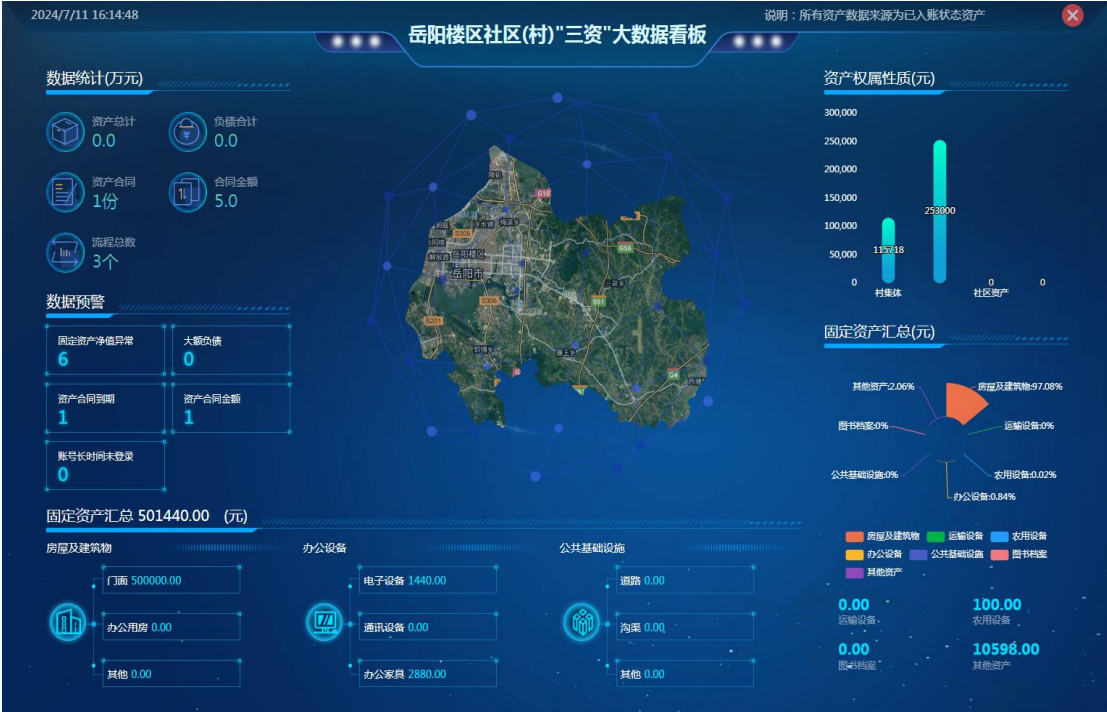
Task: Click the tall 253000 bar
Action: [940, 212]
